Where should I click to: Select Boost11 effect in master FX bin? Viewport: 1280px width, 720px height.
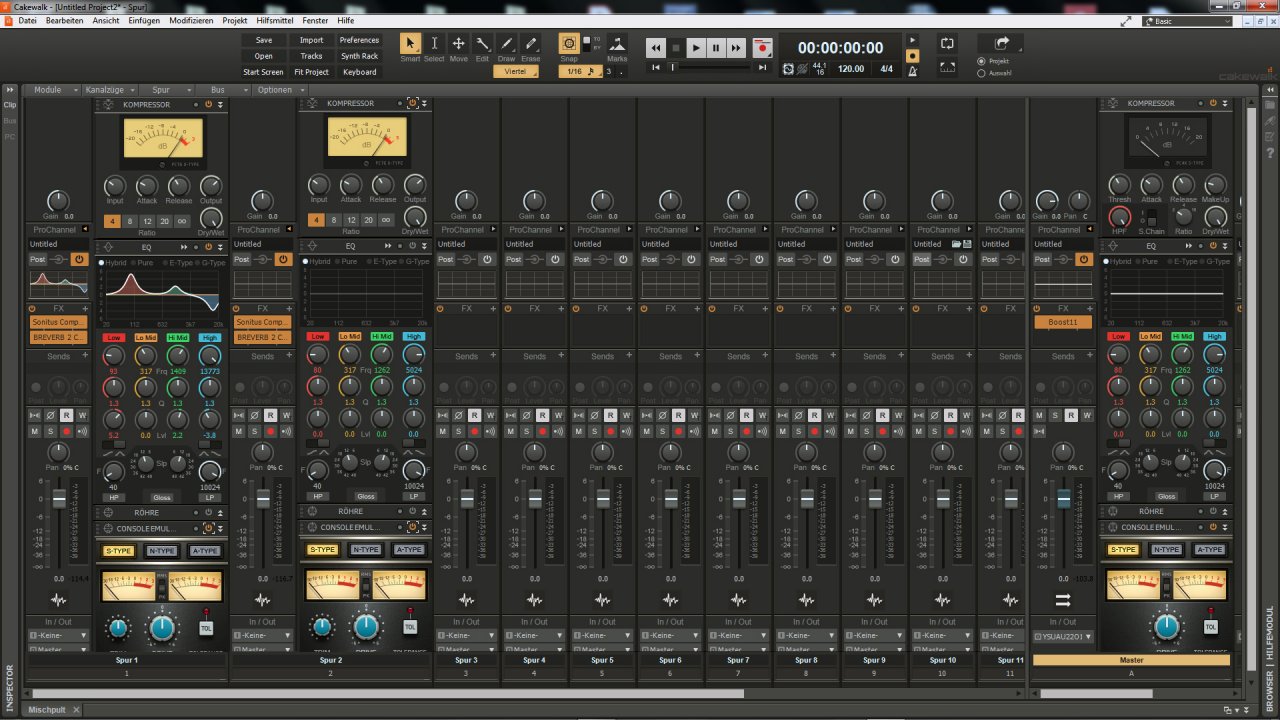click(x=1063, y=322)
